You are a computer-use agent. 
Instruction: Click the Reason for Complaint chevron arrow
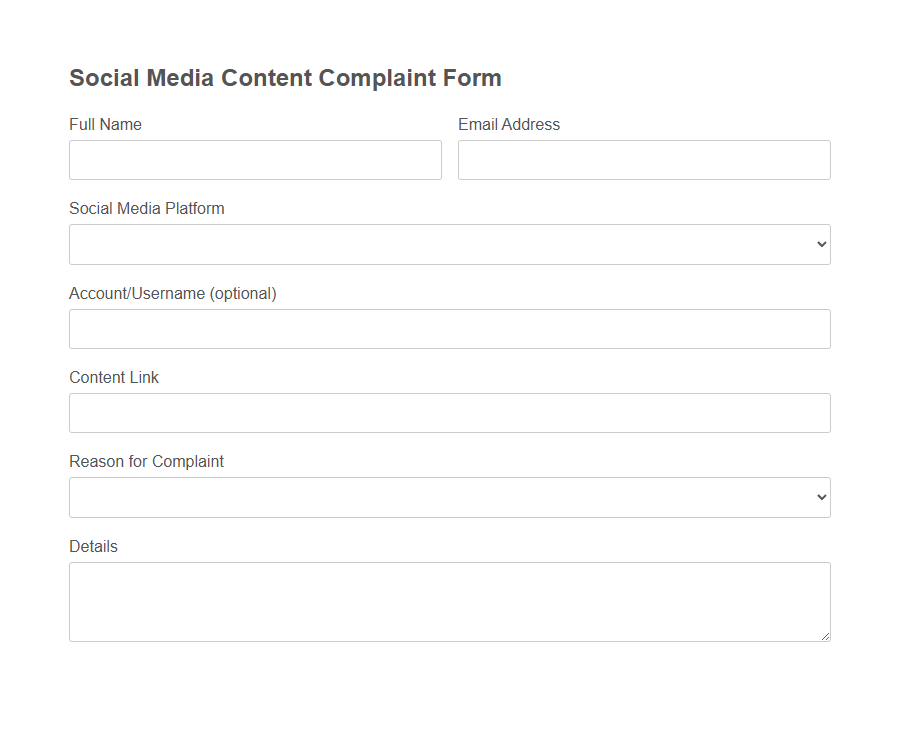tap(820, 497)
